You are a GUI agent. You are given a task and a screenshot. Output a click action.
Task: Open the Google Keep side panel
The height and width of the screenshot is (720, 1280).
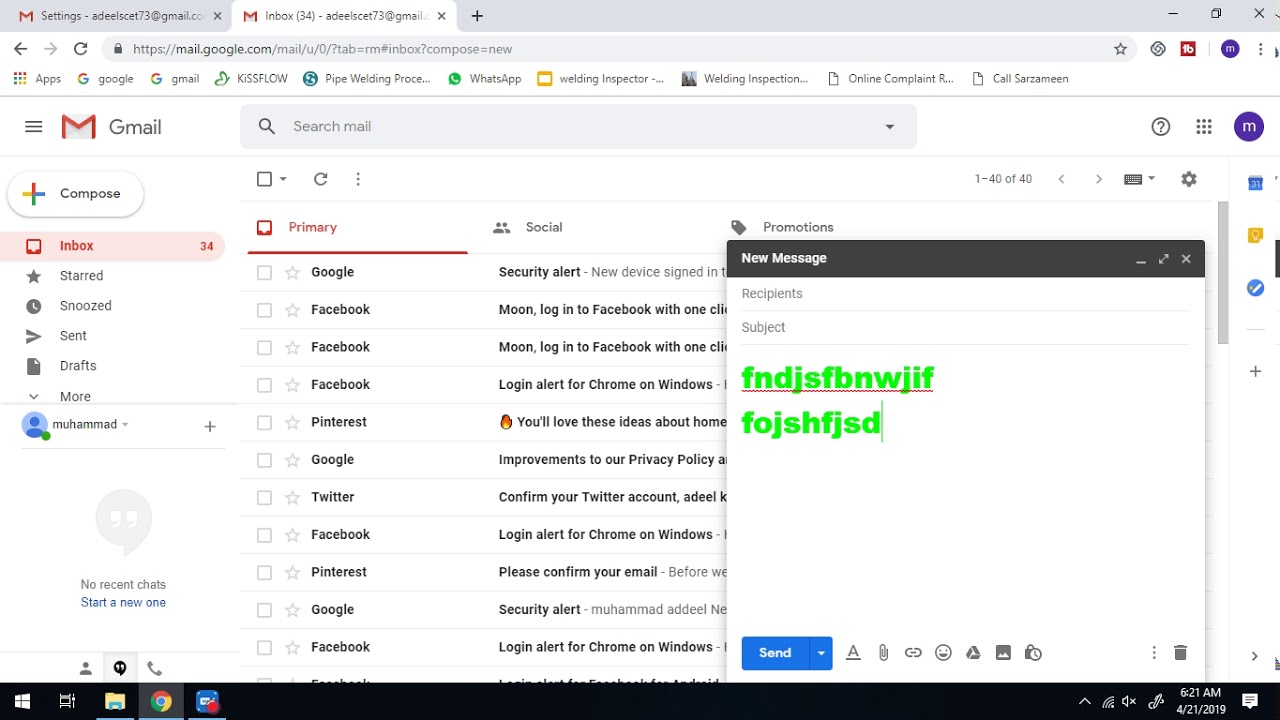pyautogui.click(x=1255, y=236)
